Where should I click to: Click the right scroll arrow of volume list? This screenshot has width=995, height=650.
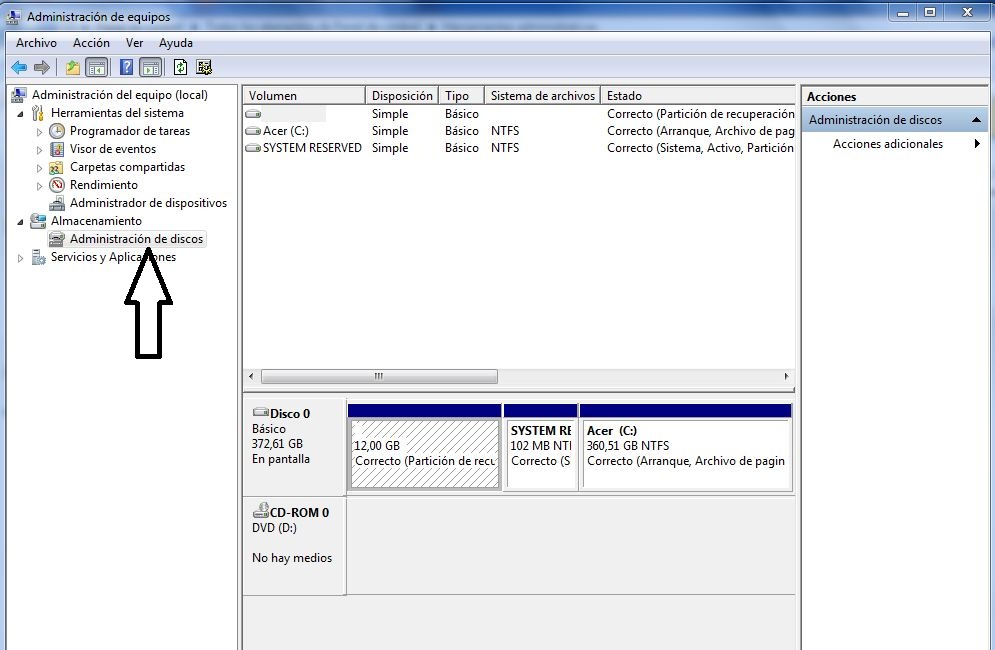[786, 376]
